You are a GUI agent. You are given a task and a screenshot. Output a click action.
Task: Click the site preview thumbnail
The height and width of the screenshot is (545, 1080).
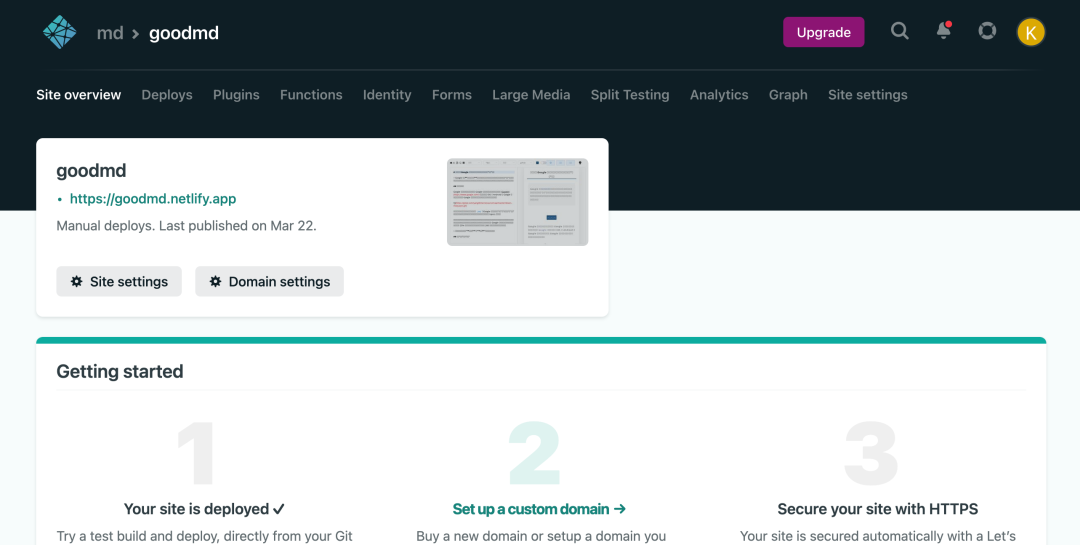tap(517, 202)
